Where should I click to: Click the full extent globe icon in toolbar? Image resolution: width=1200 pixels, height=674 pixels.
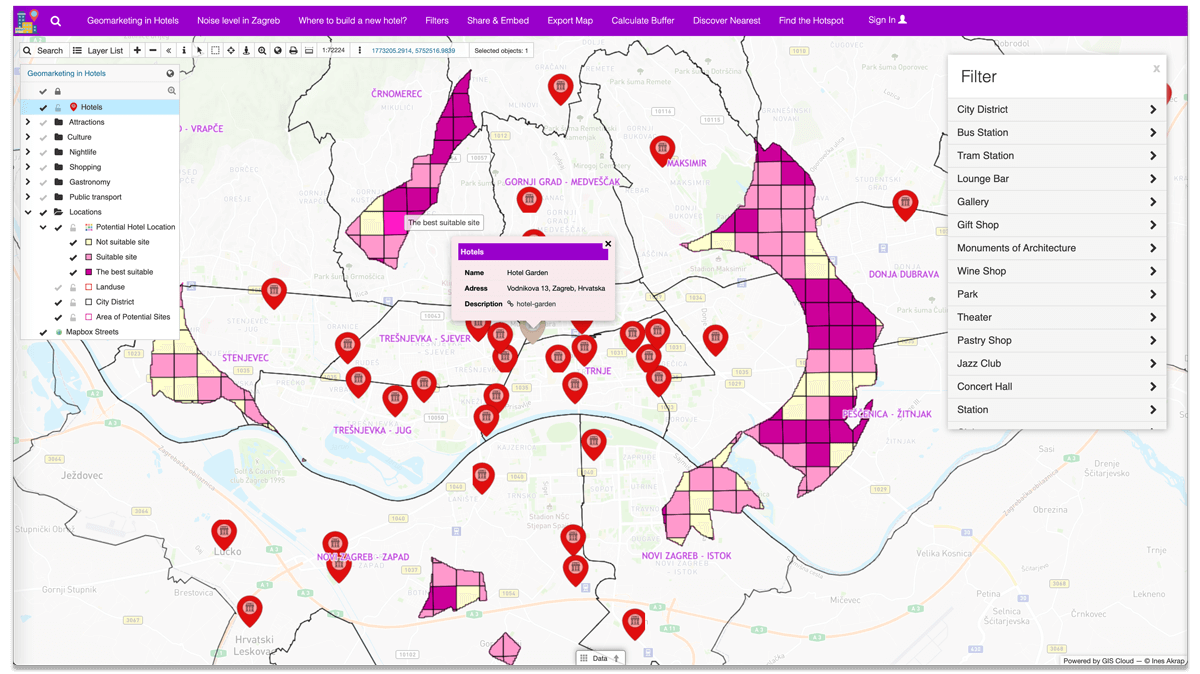(277, 50)
